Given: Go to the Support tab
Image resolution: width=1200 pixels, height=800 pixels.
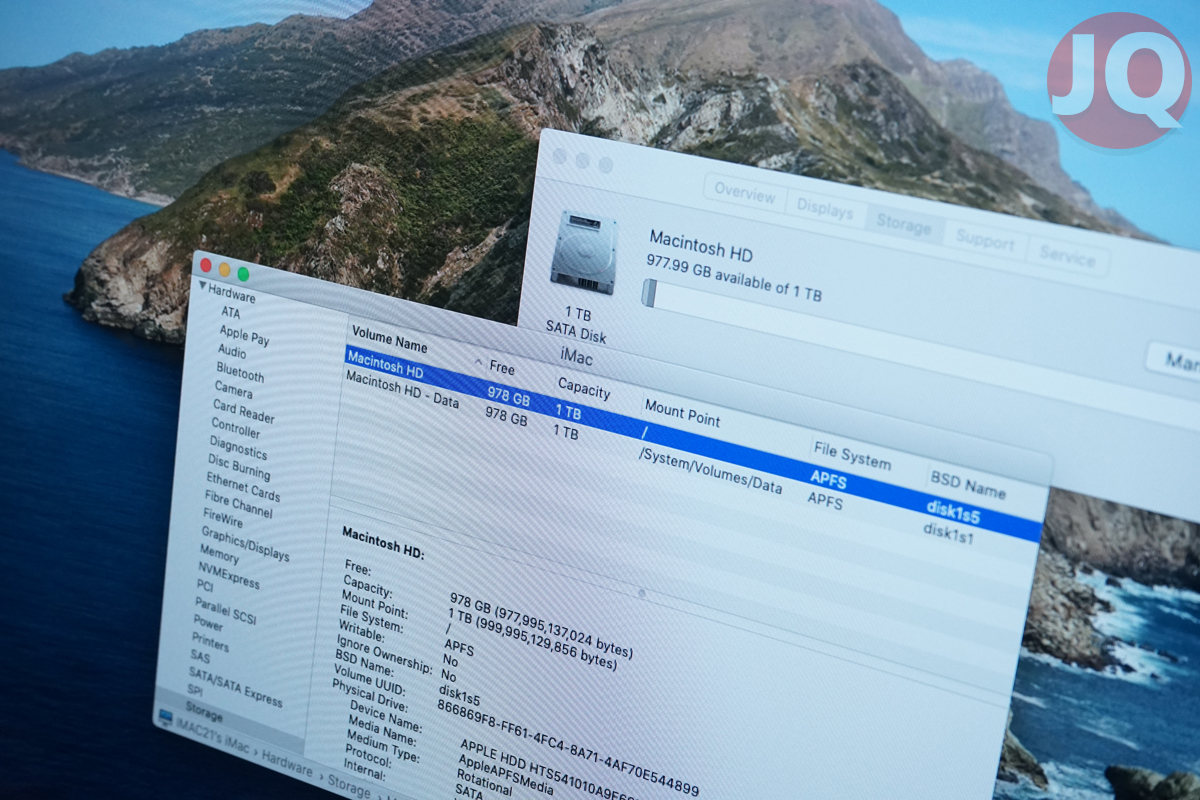Looking at the screenshot, I should pyautogui.click(x=984, y=240).
